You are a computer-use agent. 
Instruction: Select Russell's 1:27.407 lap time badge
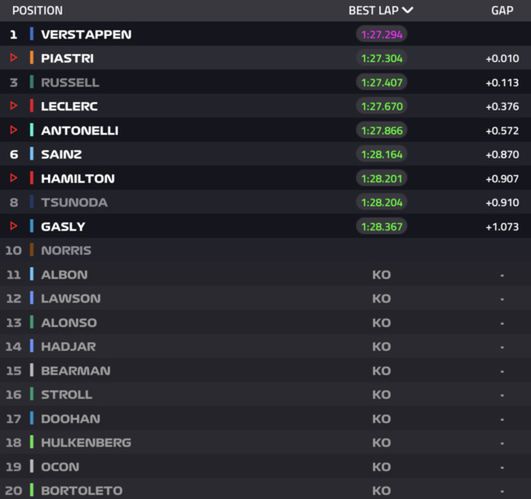[382, 82]
